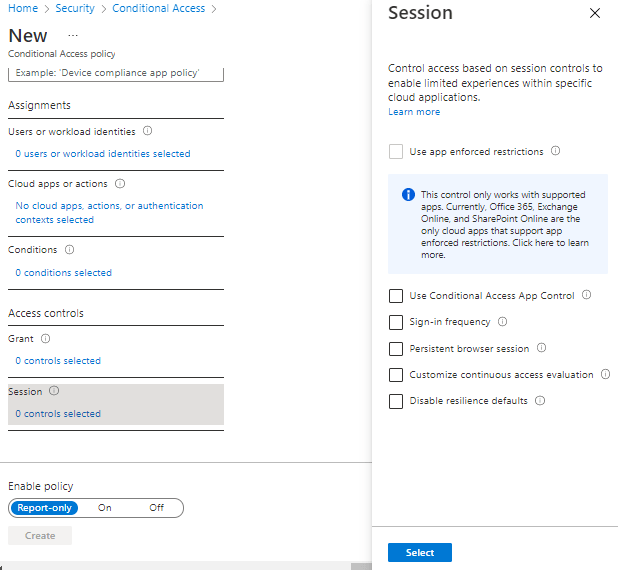
Task: Enable Customize continuous access evaluation
Action: [396, 375]
